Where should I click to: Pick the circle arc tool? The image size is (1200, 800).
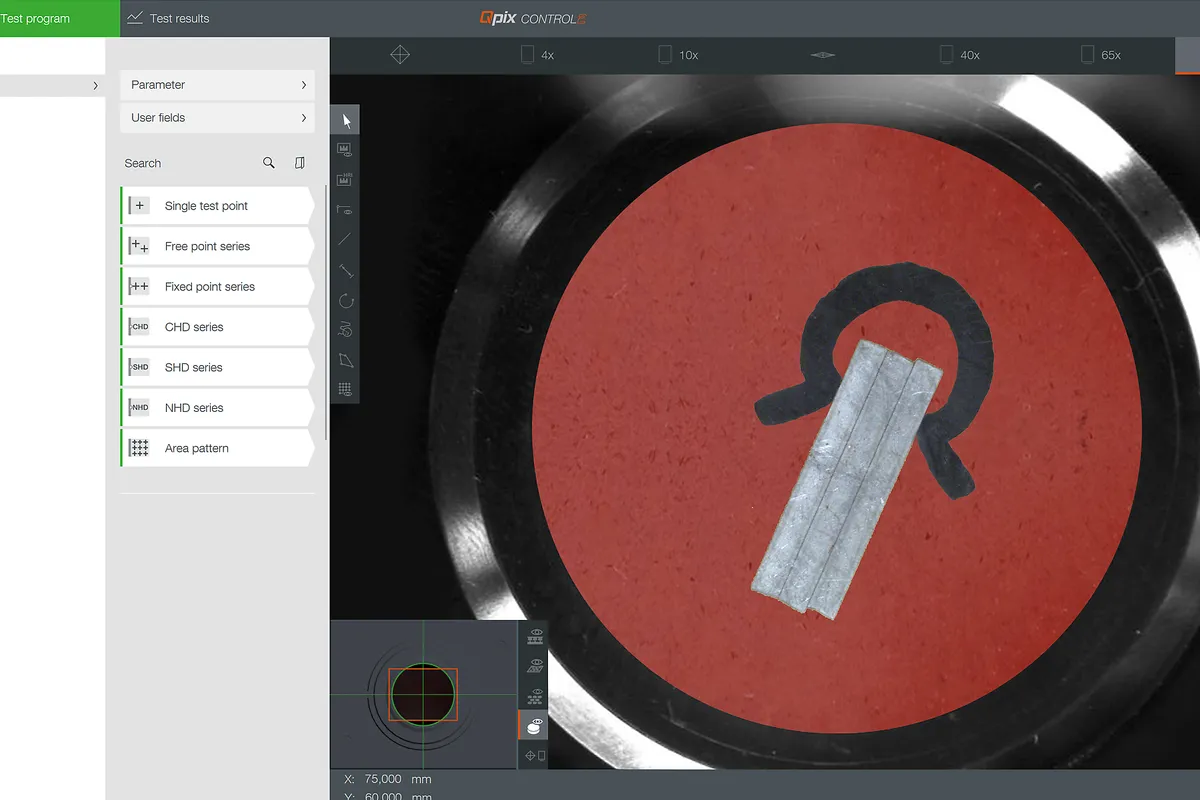tap(345, 300)
